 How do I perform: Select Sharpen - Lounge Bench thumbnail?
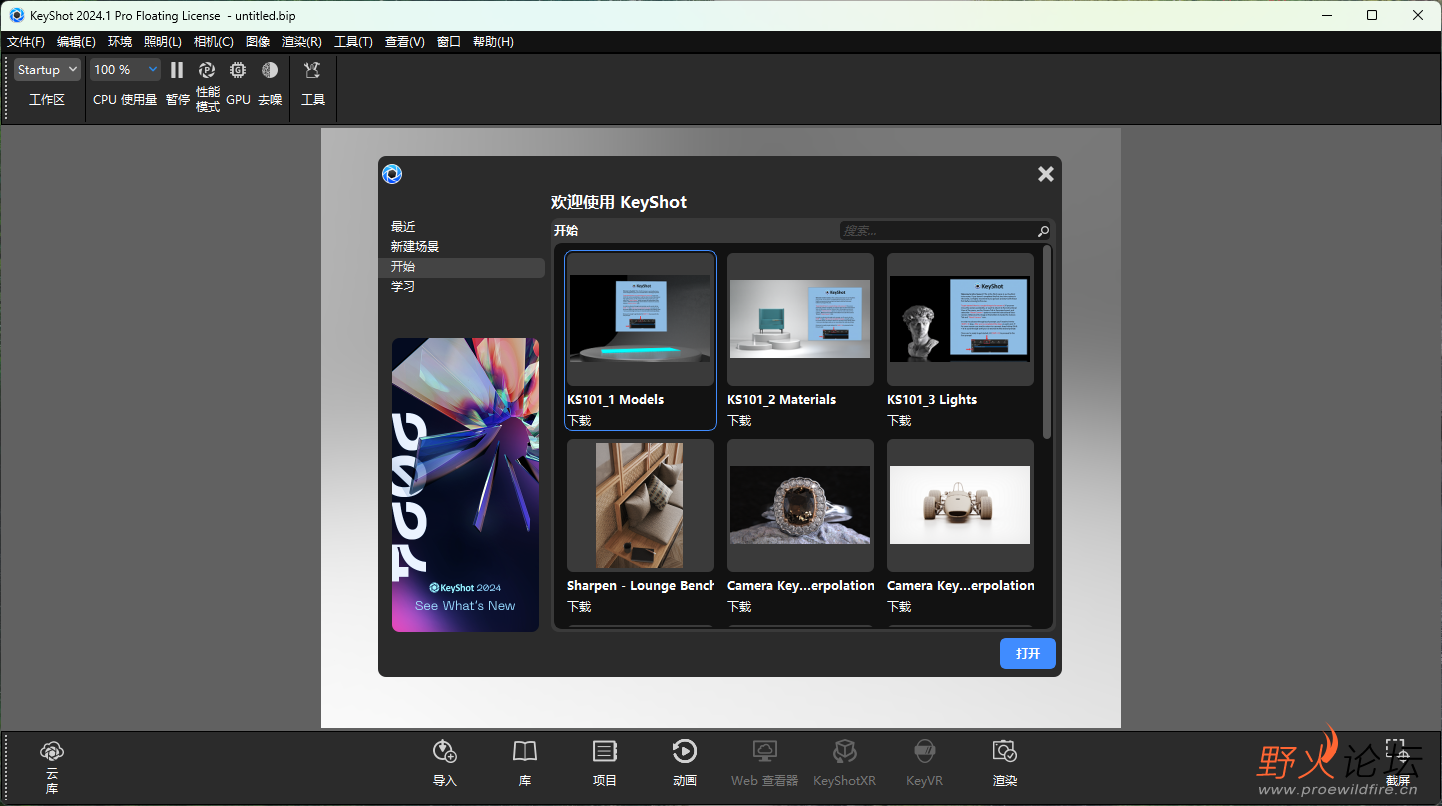click(640, 506)
